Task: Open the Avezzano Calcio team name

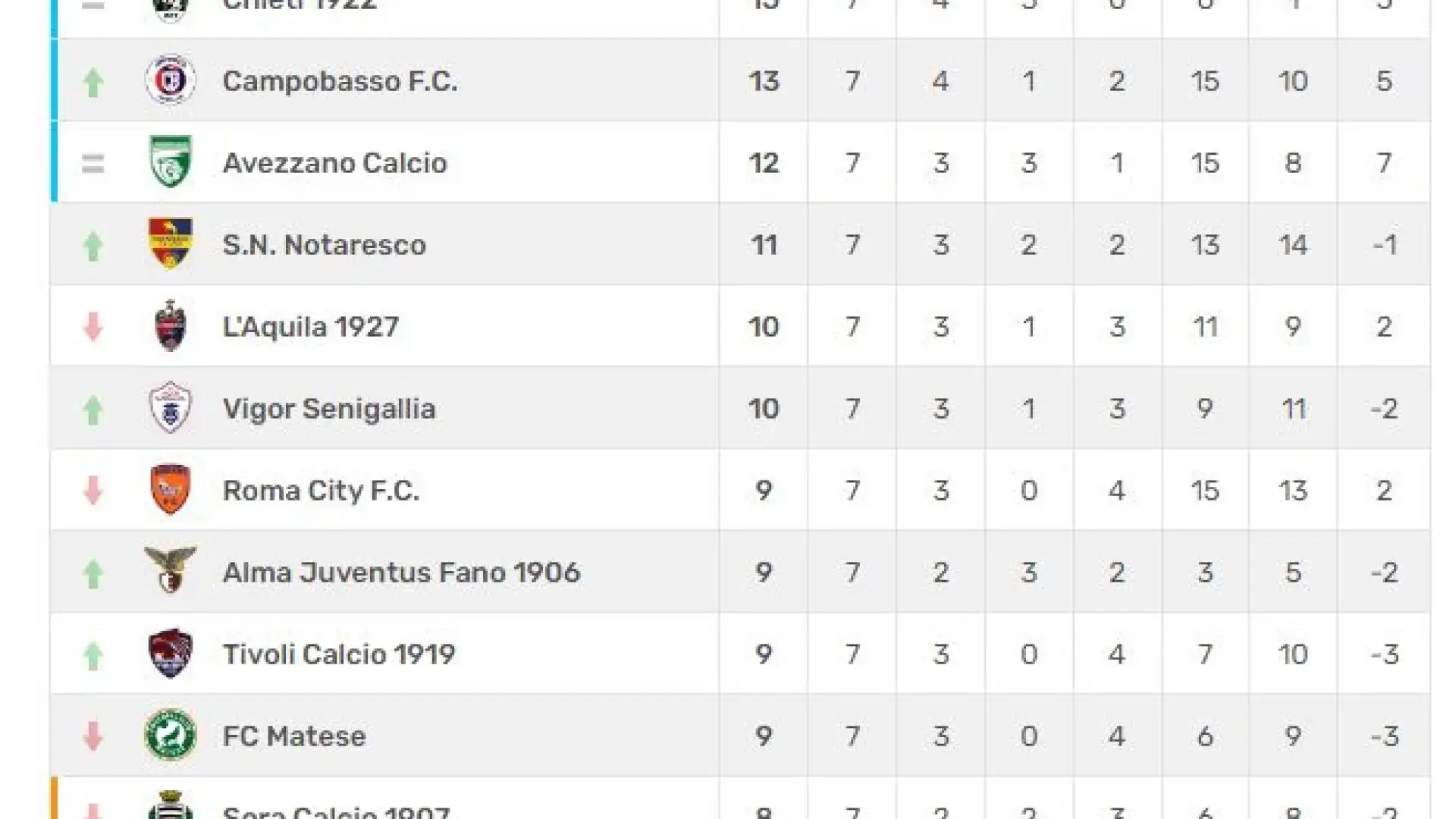Action: [334, 163]
